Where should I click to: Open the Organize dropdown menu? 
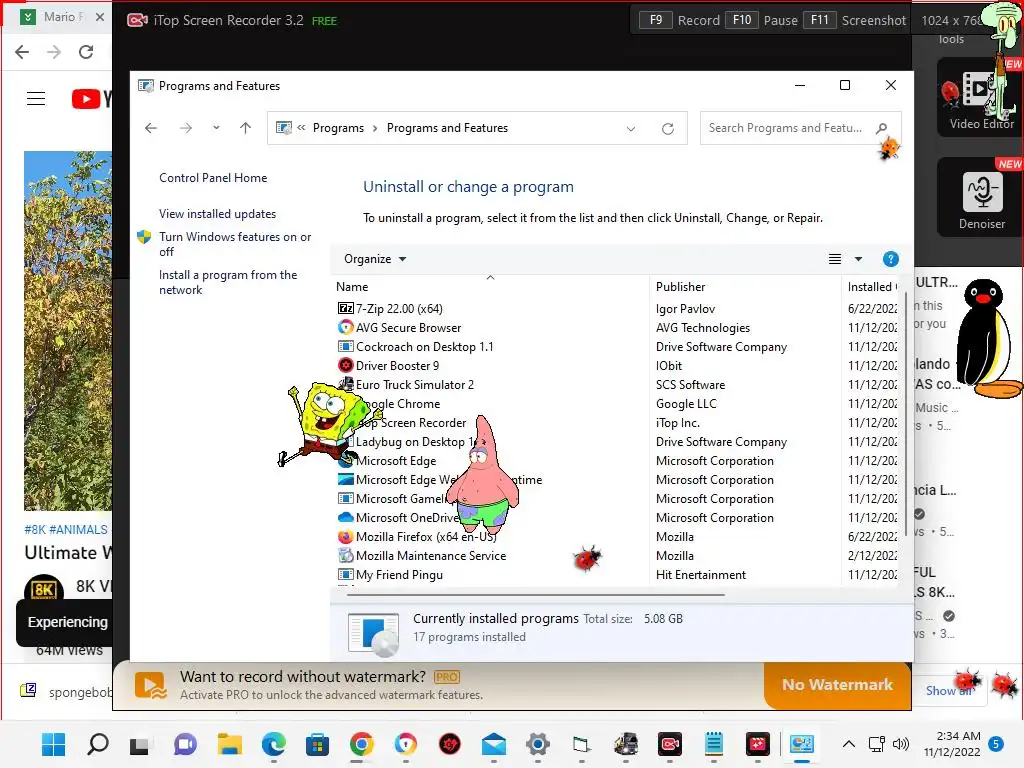[x=375, y=259]
